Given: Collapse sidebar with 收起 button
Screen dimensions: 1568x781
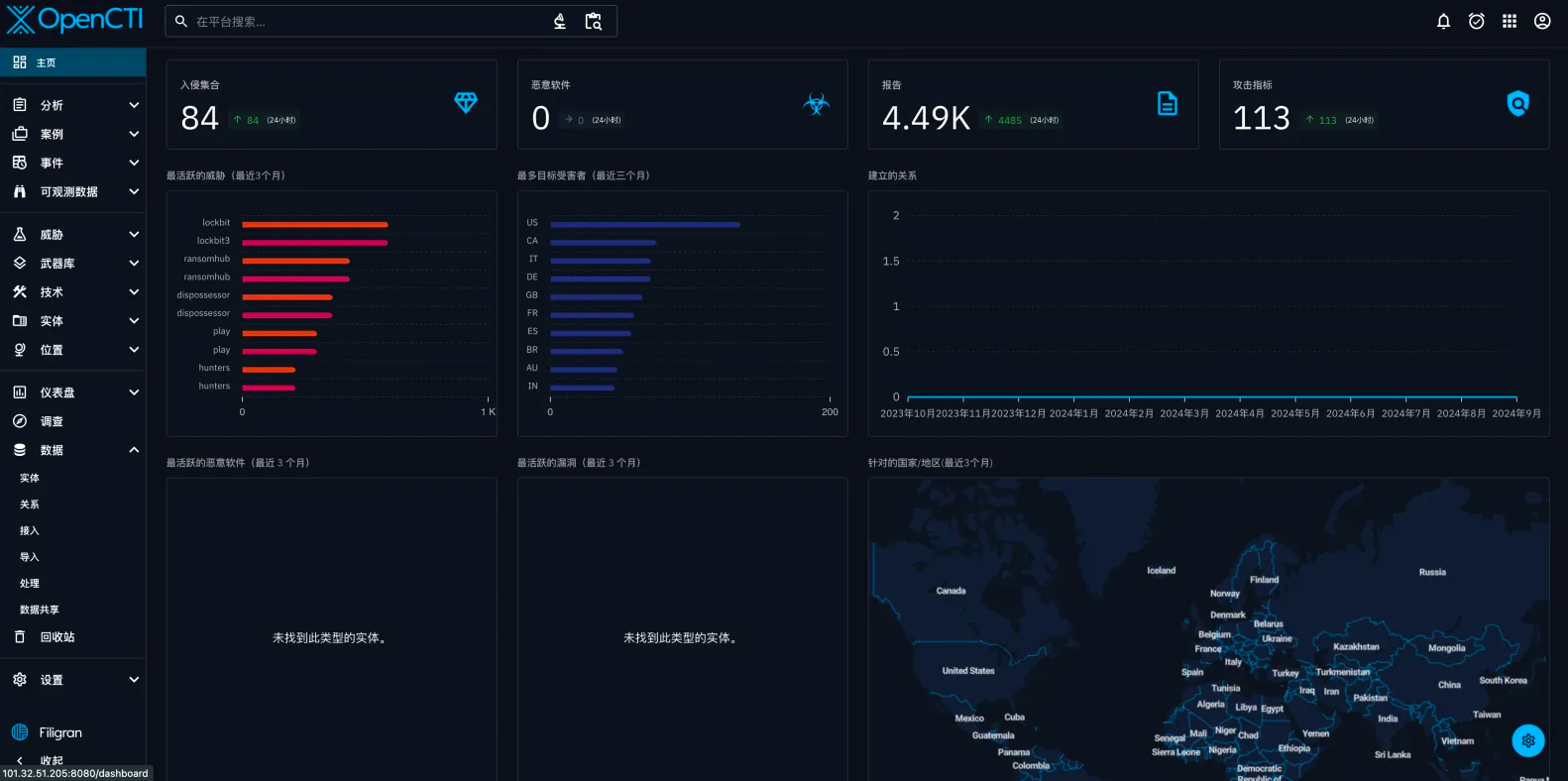Looking at the screenshot, I should 73,760.
